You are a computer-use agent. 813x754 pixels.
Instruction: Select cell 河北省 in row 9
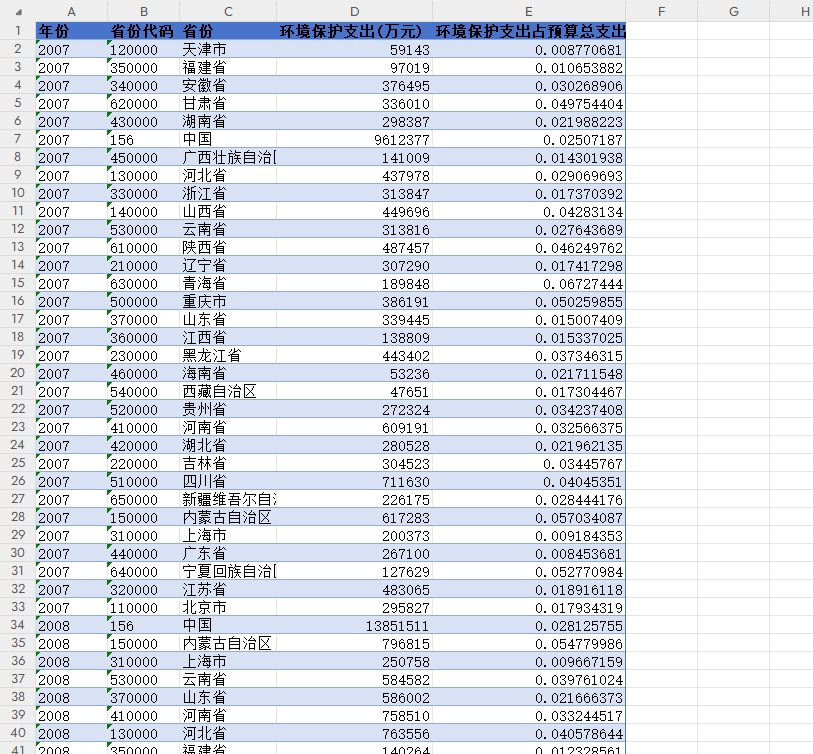[x=228, y=175]
